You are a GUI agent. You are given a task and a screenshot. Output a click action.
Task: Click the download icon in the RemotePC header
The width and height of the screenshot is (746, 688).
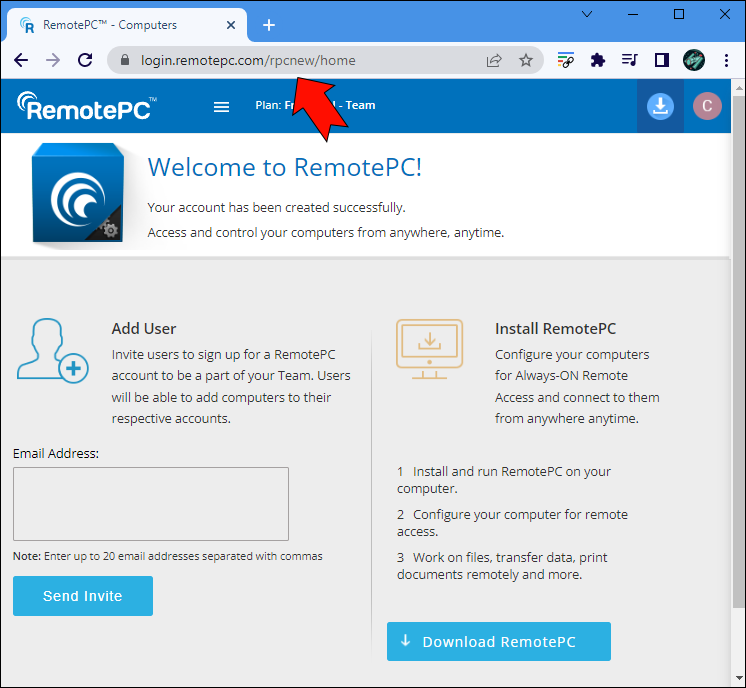click(x=660, y=106)
